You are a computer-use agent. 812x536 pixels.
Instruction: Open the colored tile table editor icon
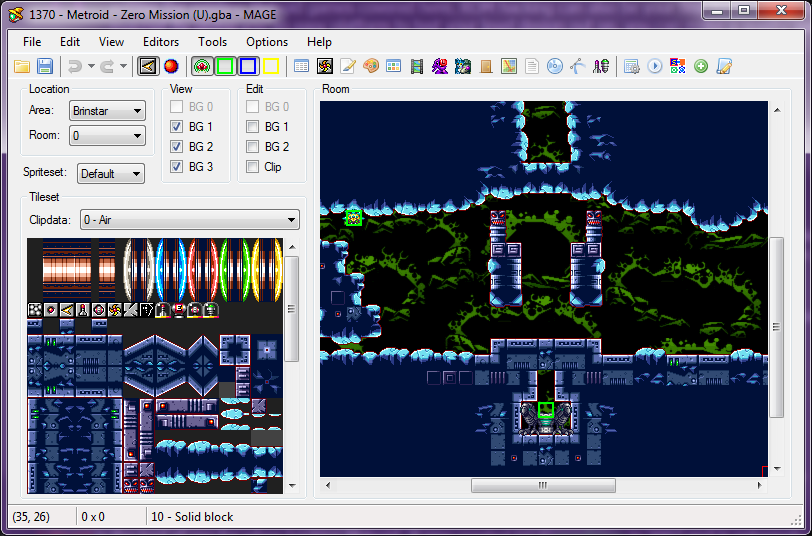point(394,66)
